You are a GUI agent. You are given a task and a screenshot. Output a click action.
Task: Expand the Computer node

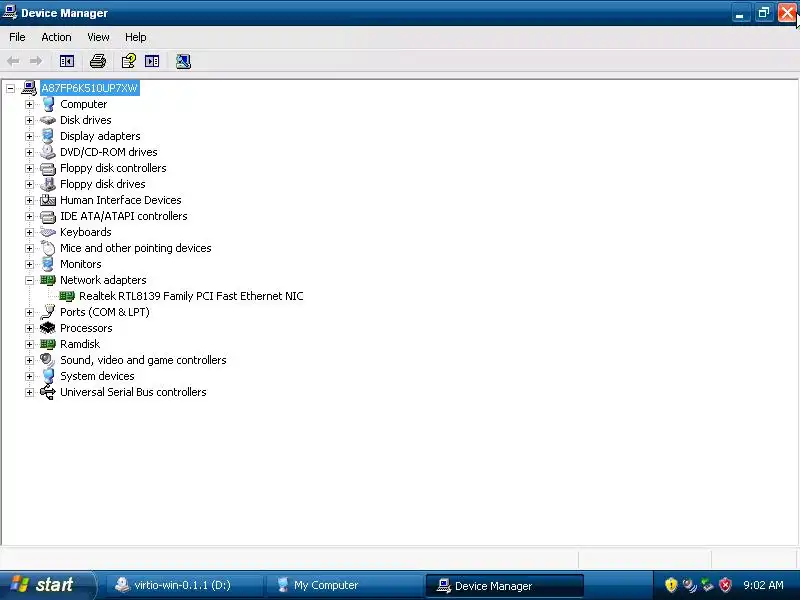[x=29, y=105]
